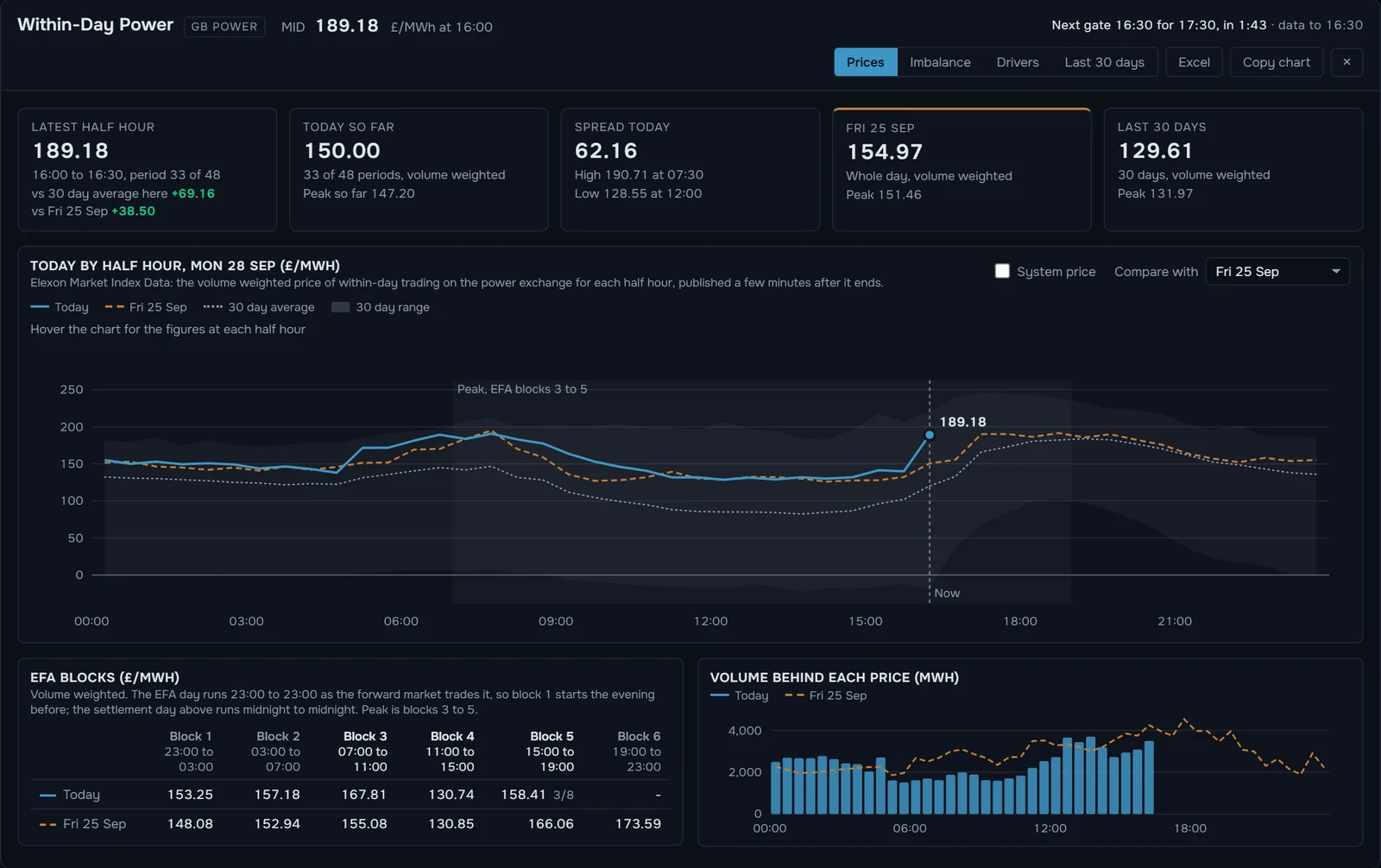Screen dimensions: 1381x868
Task: Click the GB POWER badge
Action: pyautogui.click(x=224, y=27)
